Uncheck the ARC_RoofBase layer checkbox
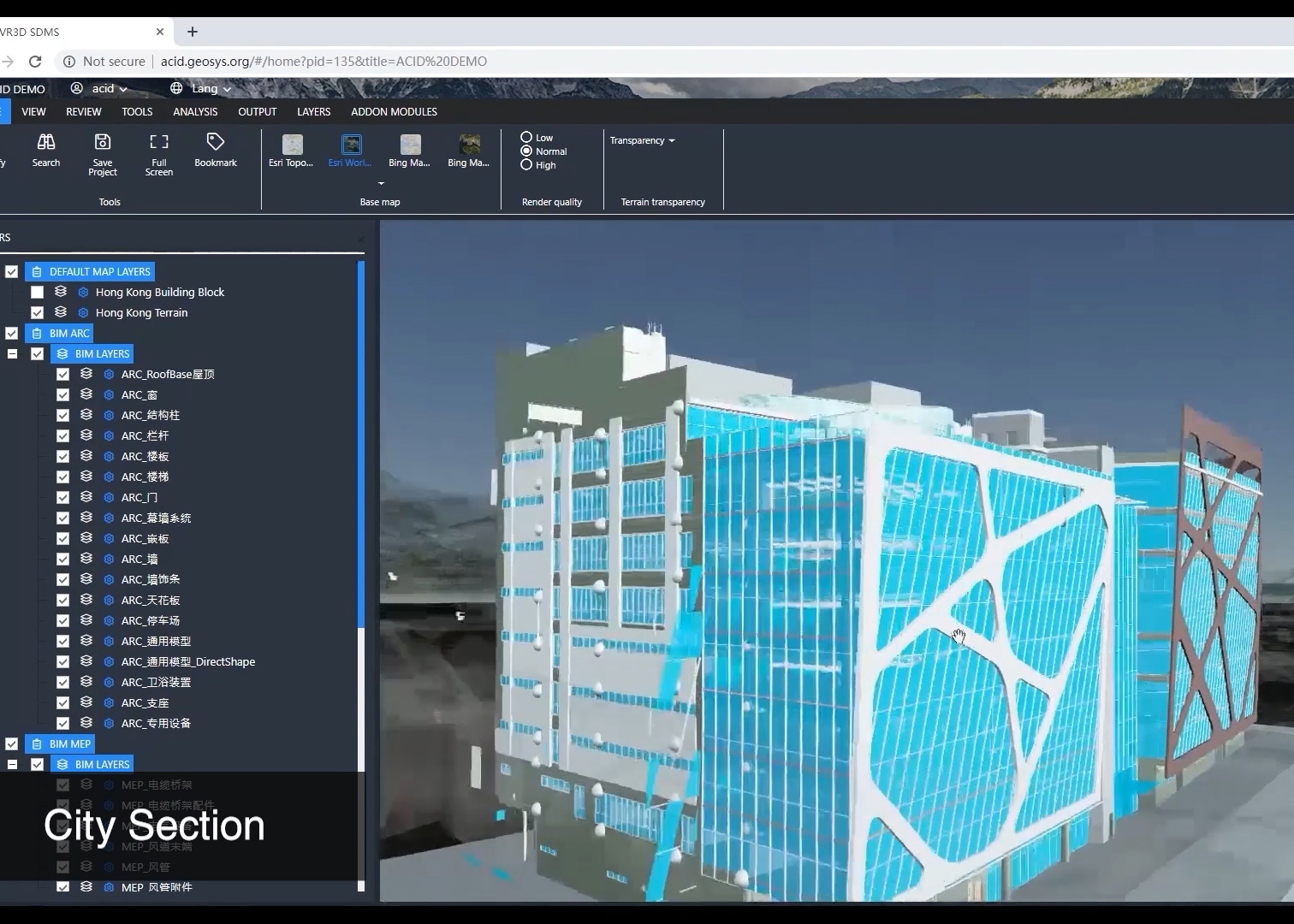The height and width of the screenshot is (924, 1294). click(x=62, y=374)
